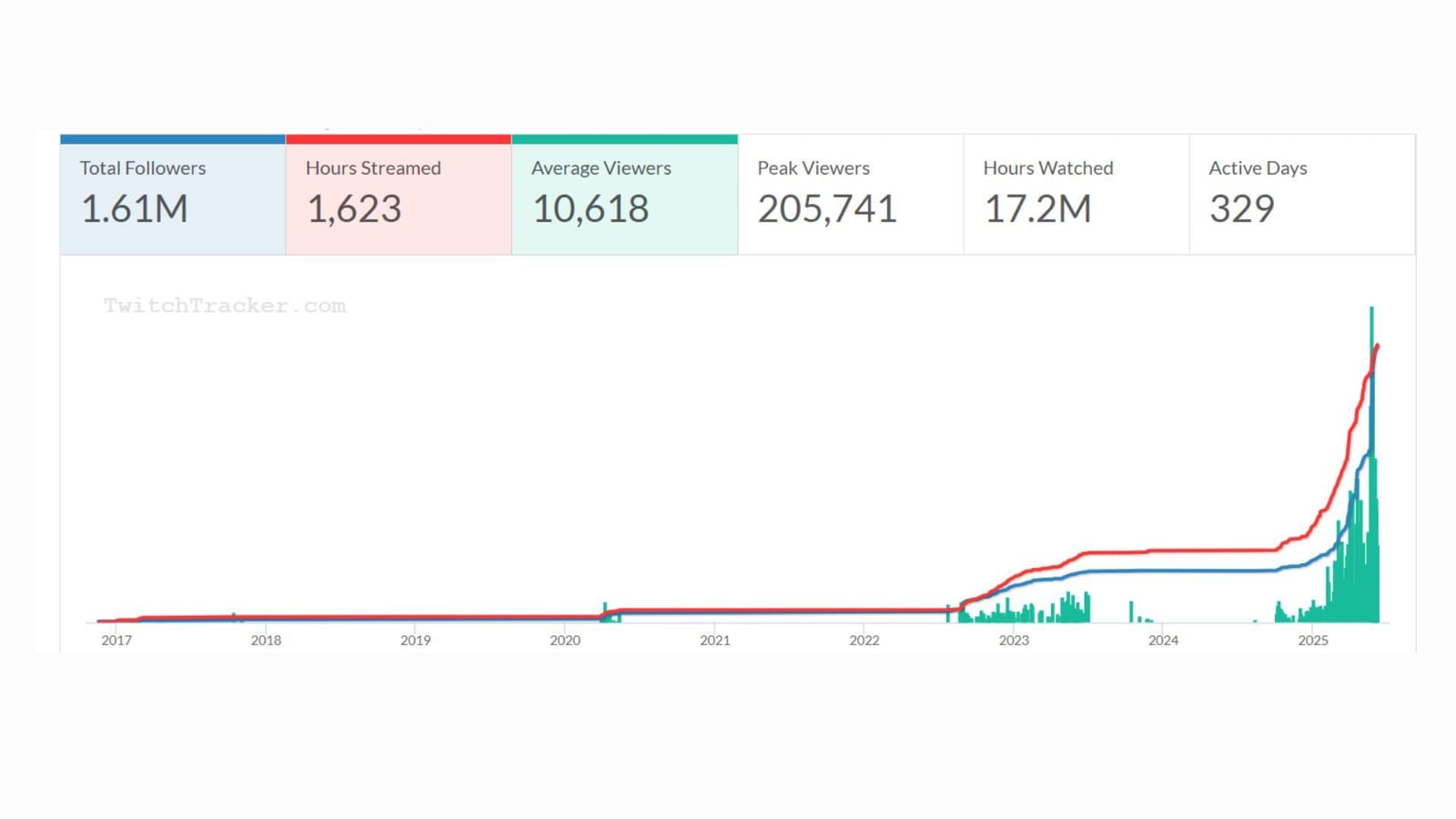This screenshot has width=1456, height=819.
Task: Select the 2023 axis label
Action: point(1015,640)
